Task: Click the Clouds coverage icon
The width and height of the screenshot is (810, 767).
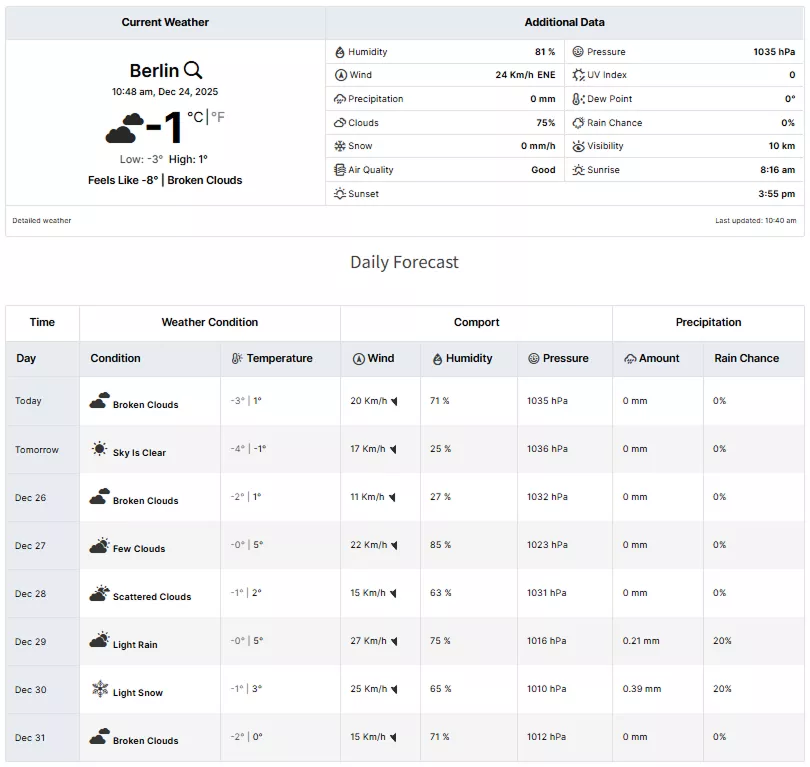Action: [339, 122]
